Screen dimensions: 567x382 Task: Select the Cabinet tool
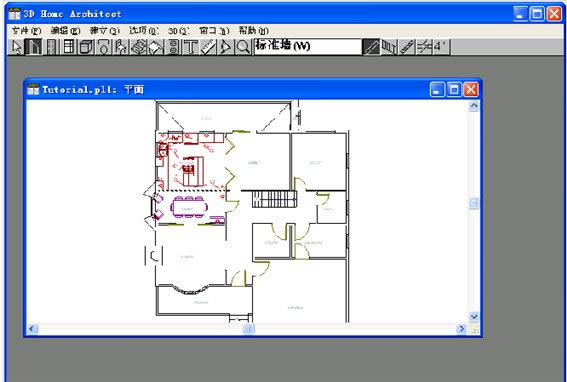[86, 47]
